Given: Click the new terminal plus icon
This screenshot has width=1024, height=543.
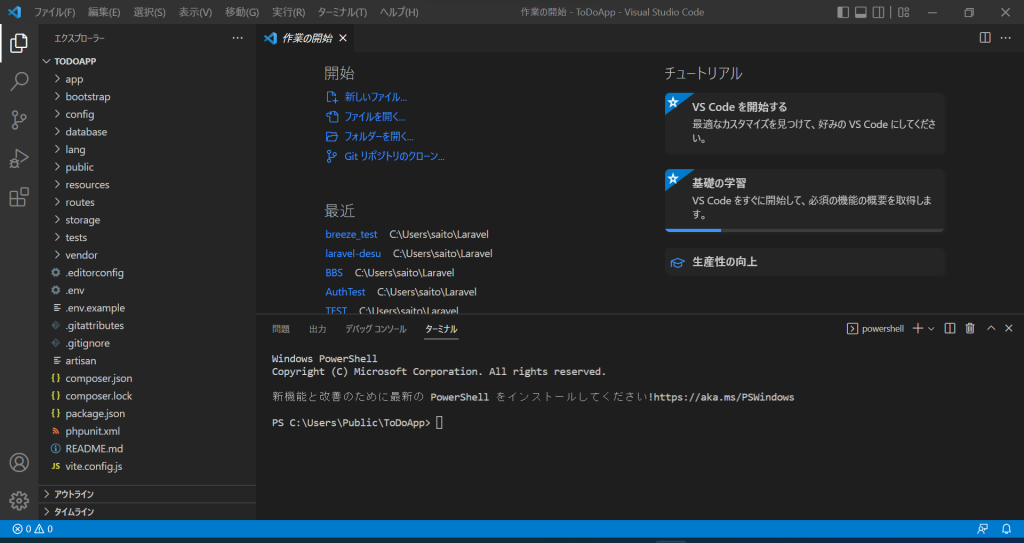Looking at the screenshot, I should click(918, 329).
